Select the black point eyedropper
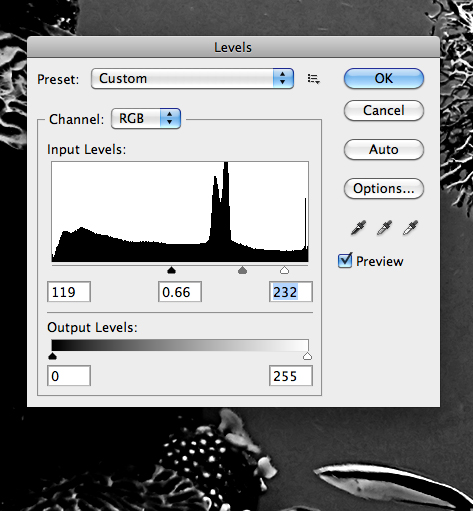Screen dimensions: 473x511 point(358,228)
